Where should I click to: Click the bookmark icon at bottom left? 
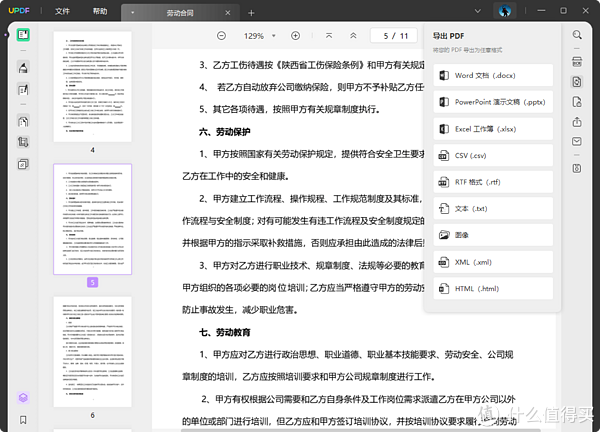(22, 420)
